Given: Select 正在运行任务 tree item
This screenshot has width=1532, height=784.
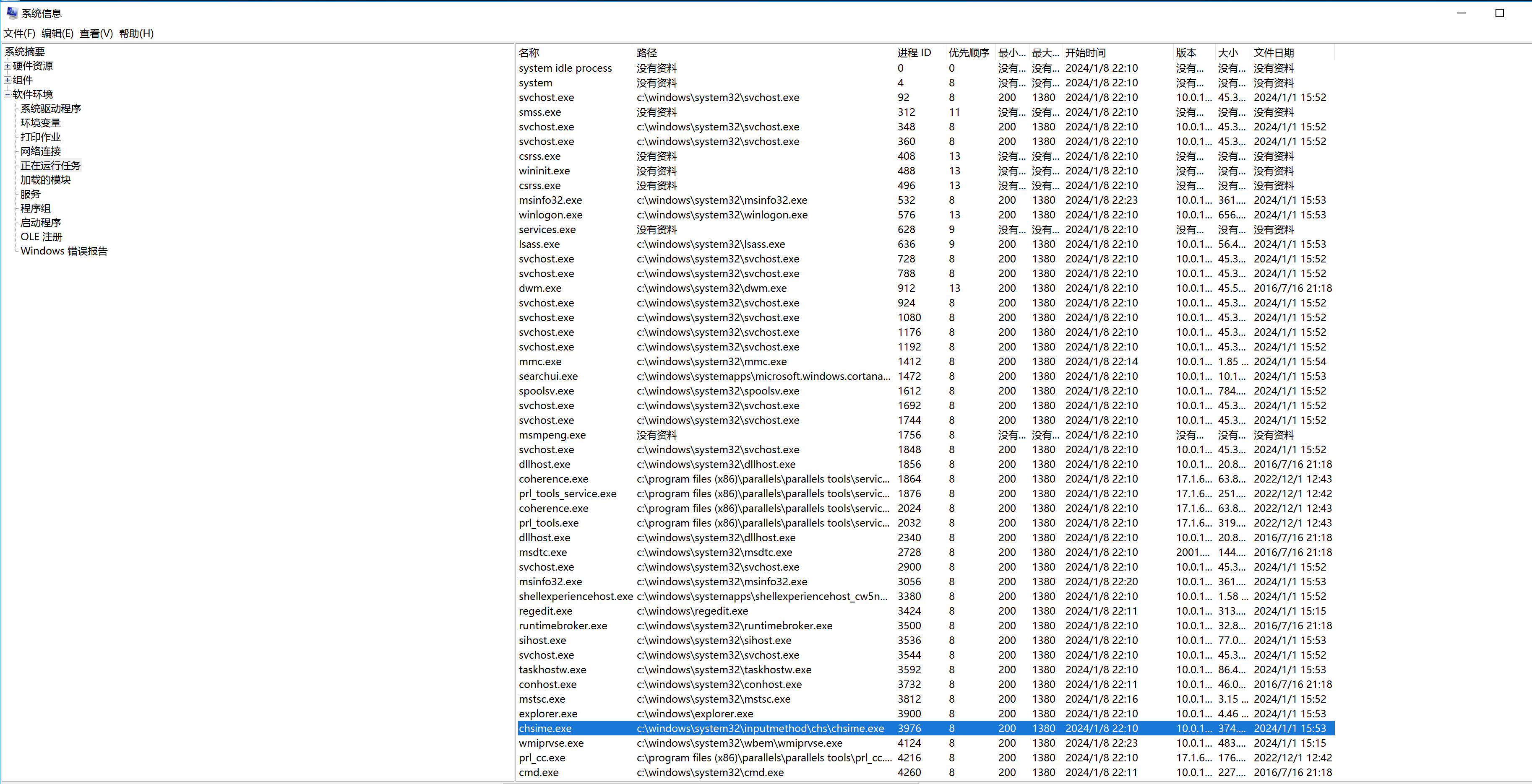Looking at the screenshot, I should point(51,166).
